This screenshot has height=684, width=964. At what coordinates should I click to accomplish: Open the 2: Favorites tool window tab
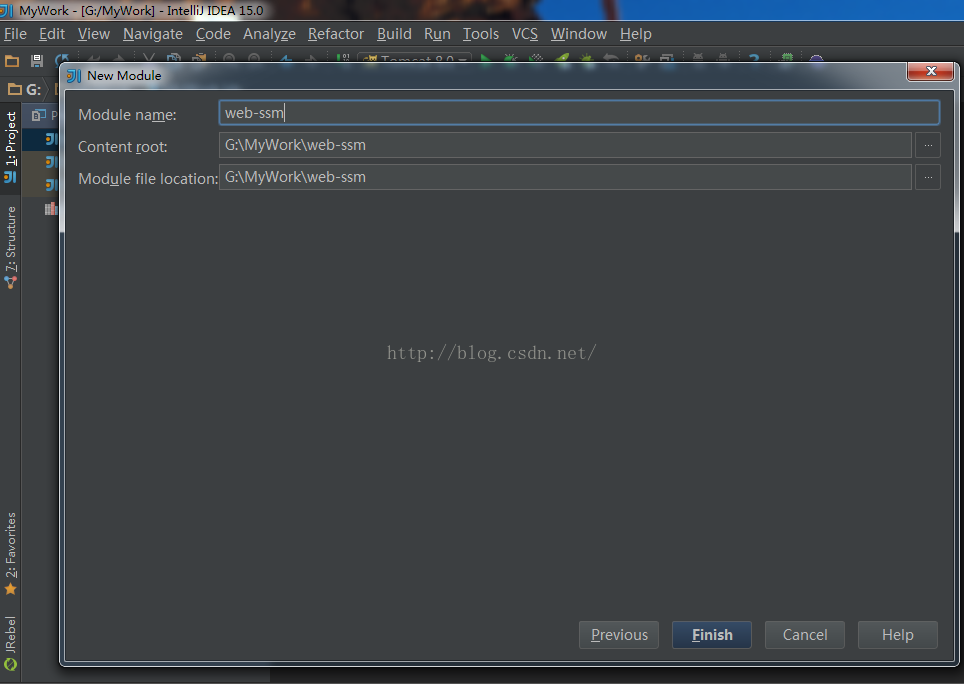click(x=10, y=553)
